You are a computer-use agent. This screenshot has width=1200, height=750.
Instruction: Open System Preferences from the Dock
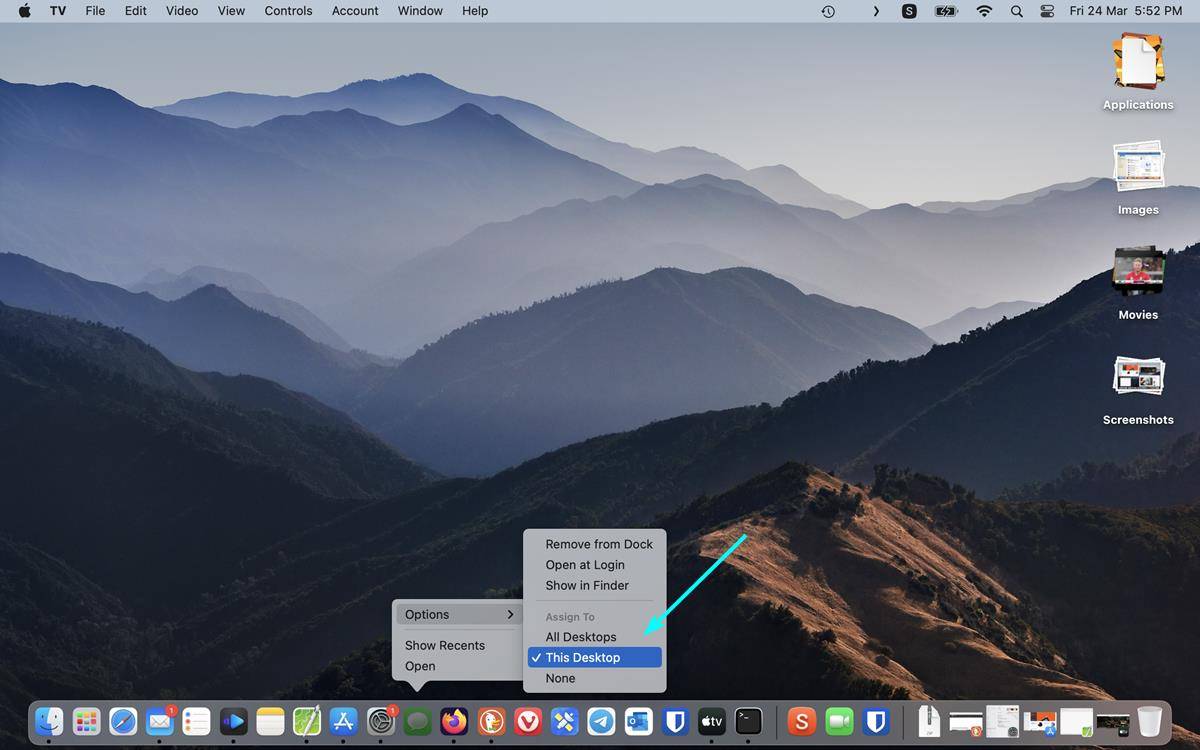(x=381, y=721)
